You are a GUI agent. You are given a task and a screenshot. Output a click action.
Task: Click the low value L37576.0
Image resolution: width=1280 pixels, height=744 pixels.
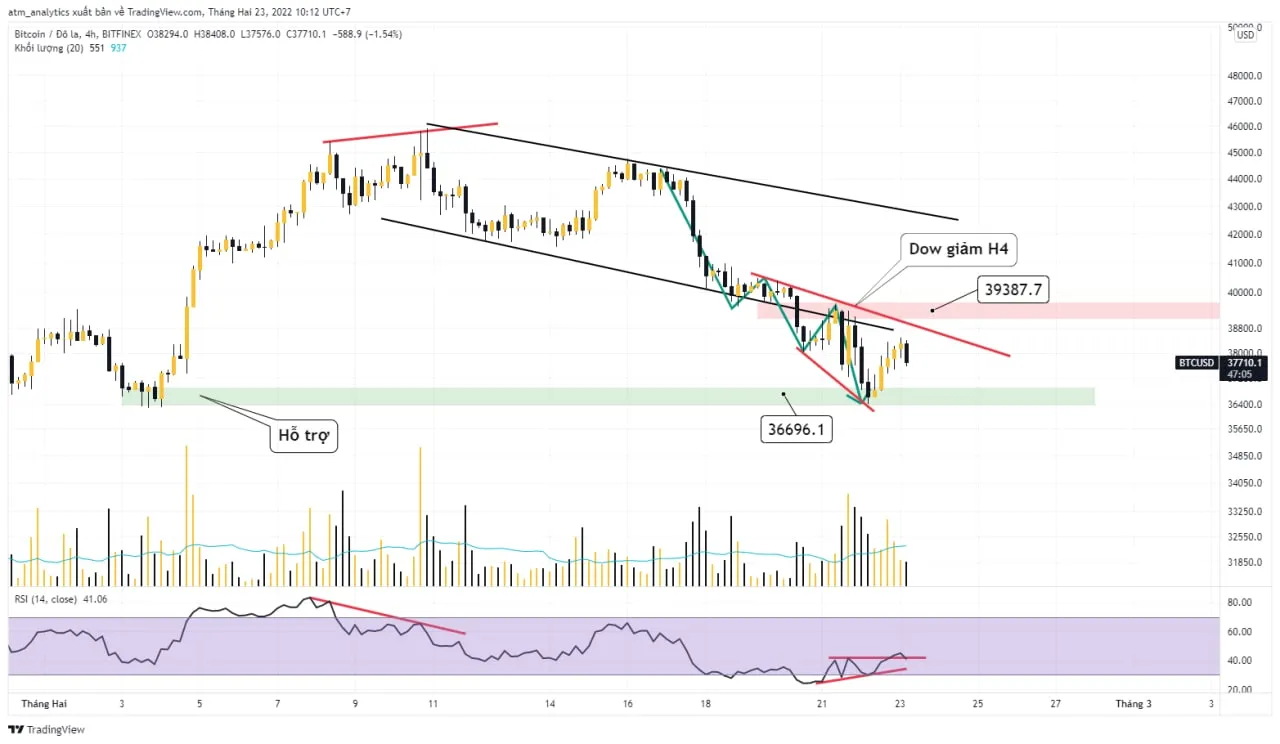[x=259, y=33]
